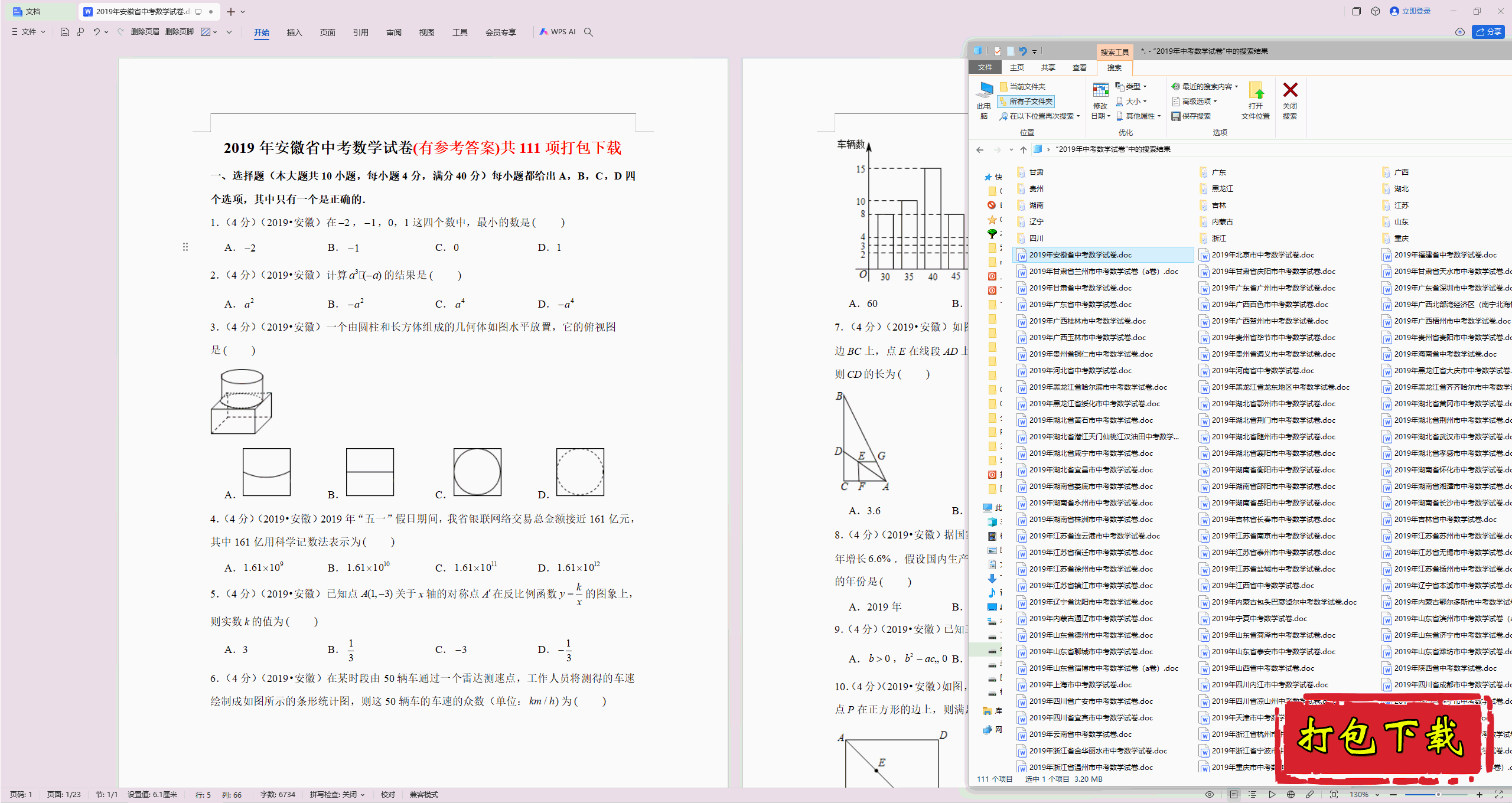Toggle eye-protection mode in status bar
The image size is (1512, 803).
click(x=1210, y=794)
